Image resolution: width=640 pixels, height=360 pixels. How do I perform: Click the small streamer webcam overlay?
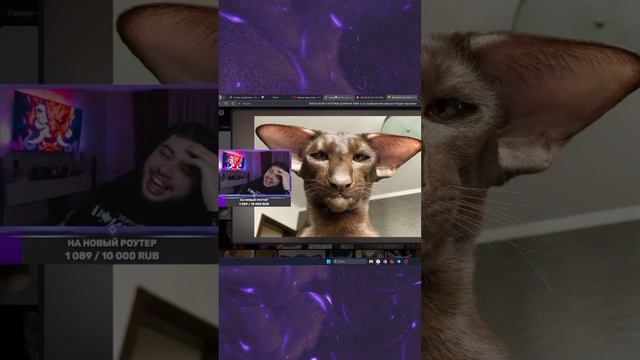[255, 172]
